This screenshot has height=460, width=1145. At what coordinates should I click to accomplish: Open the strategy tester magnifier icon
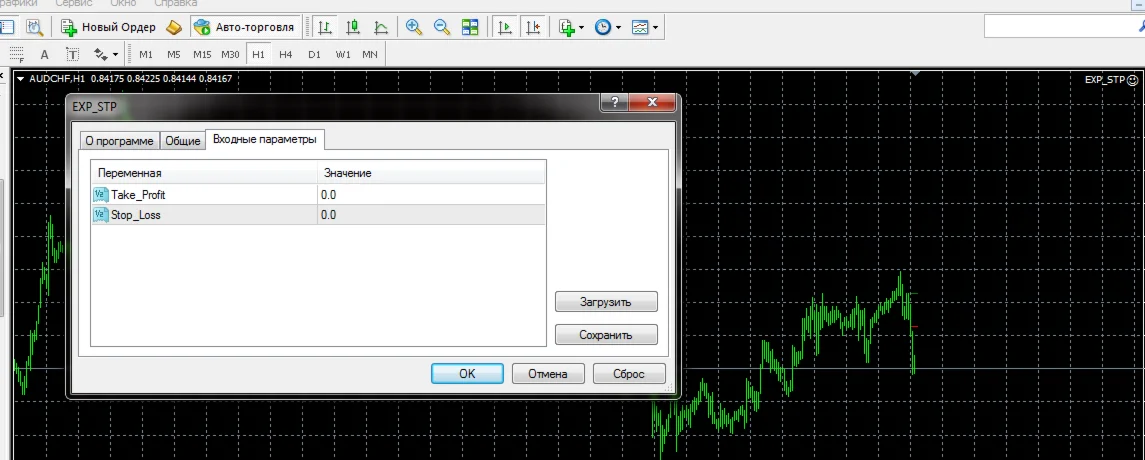point(34,28)
